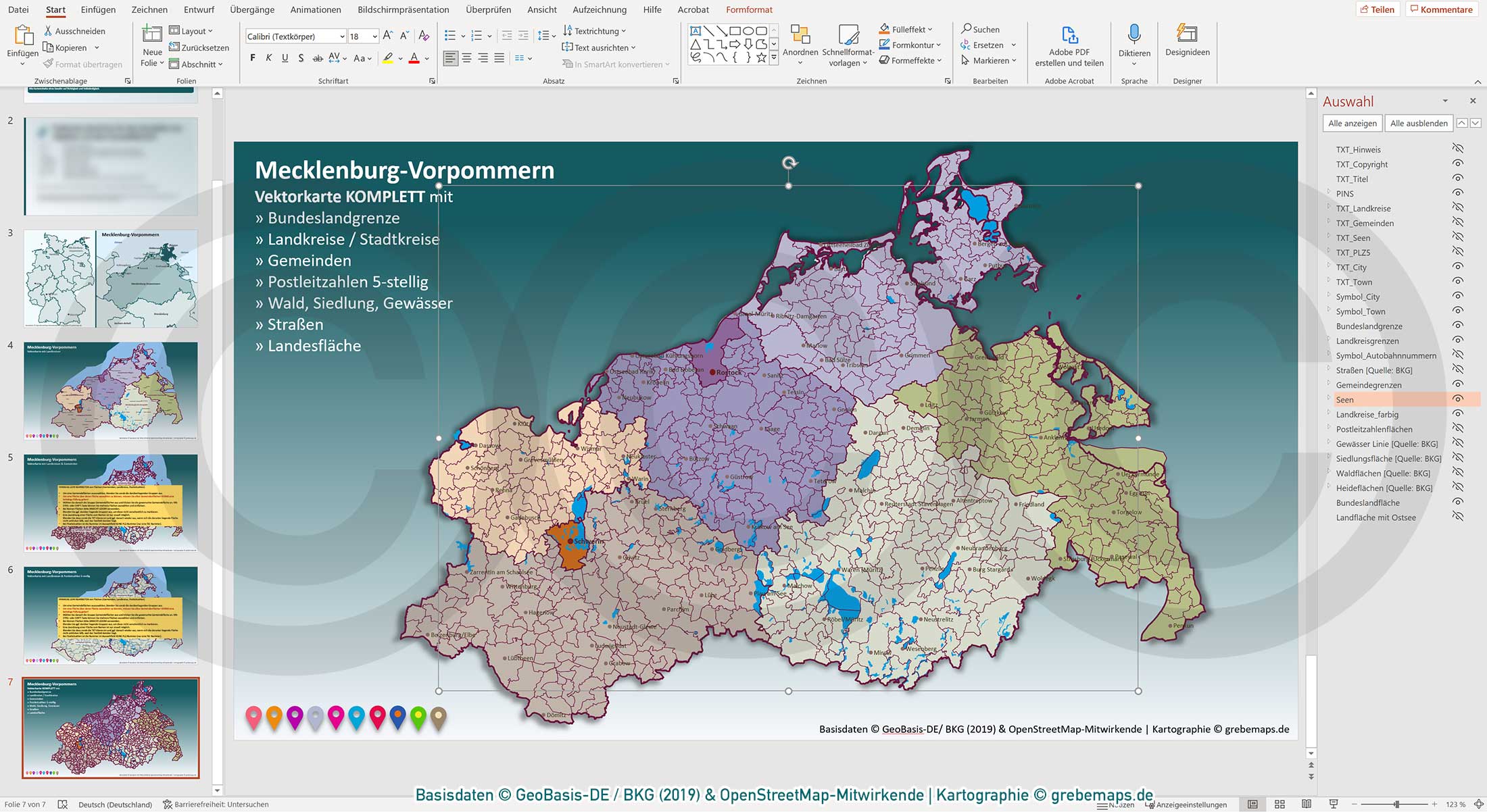The height and width of the screenshot is (812, 1487).
Task: Select slide 3 in the thumbnail pane
Action: pos(110,277)
